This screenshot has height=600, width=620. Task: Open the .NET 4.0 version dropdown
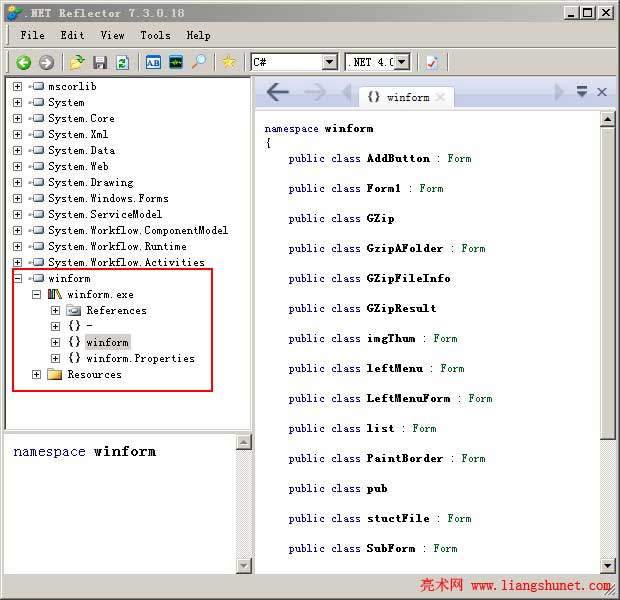(x=402, y=62)
